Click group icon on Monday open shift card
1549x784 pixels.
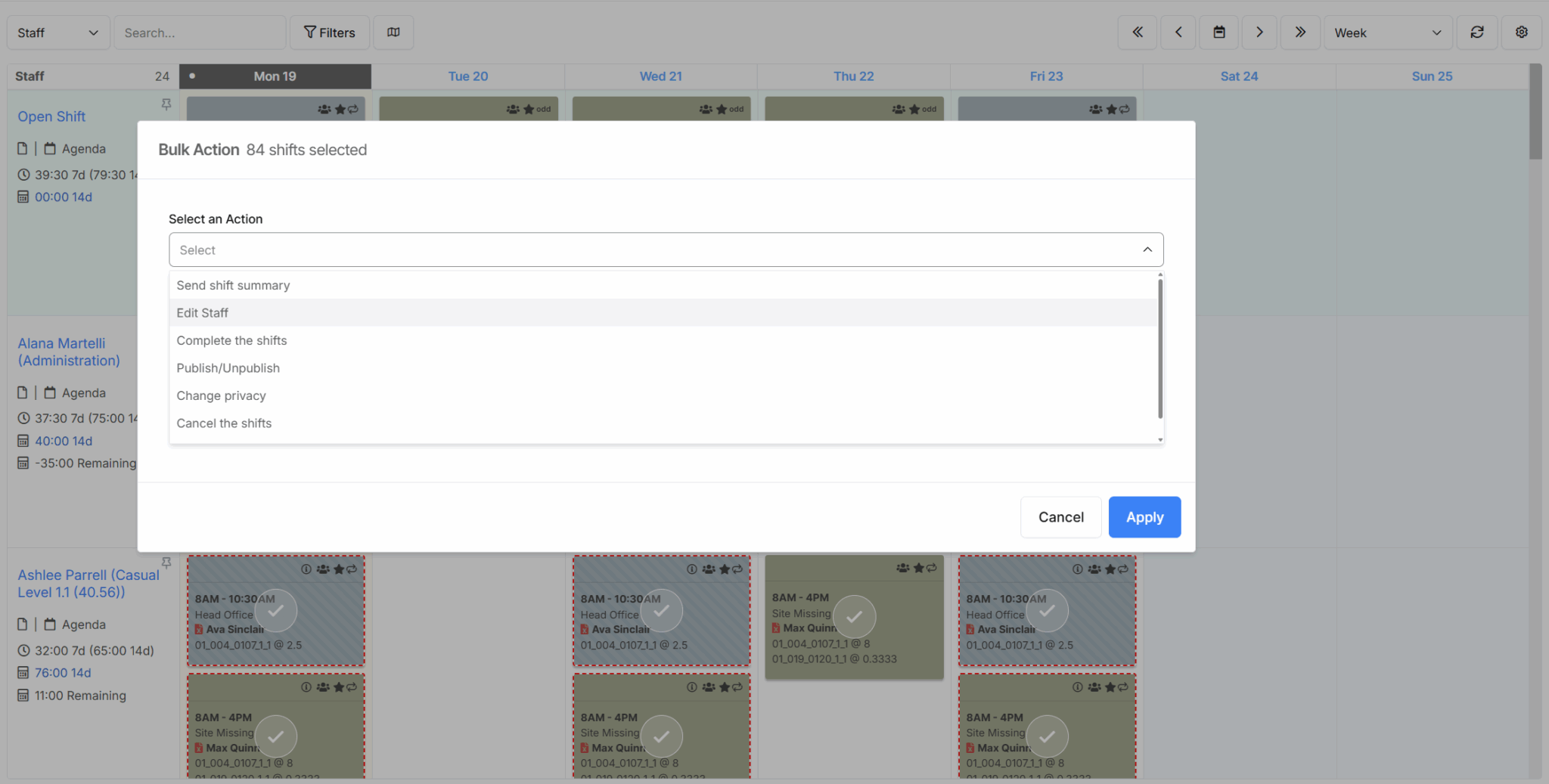[324, 110]
